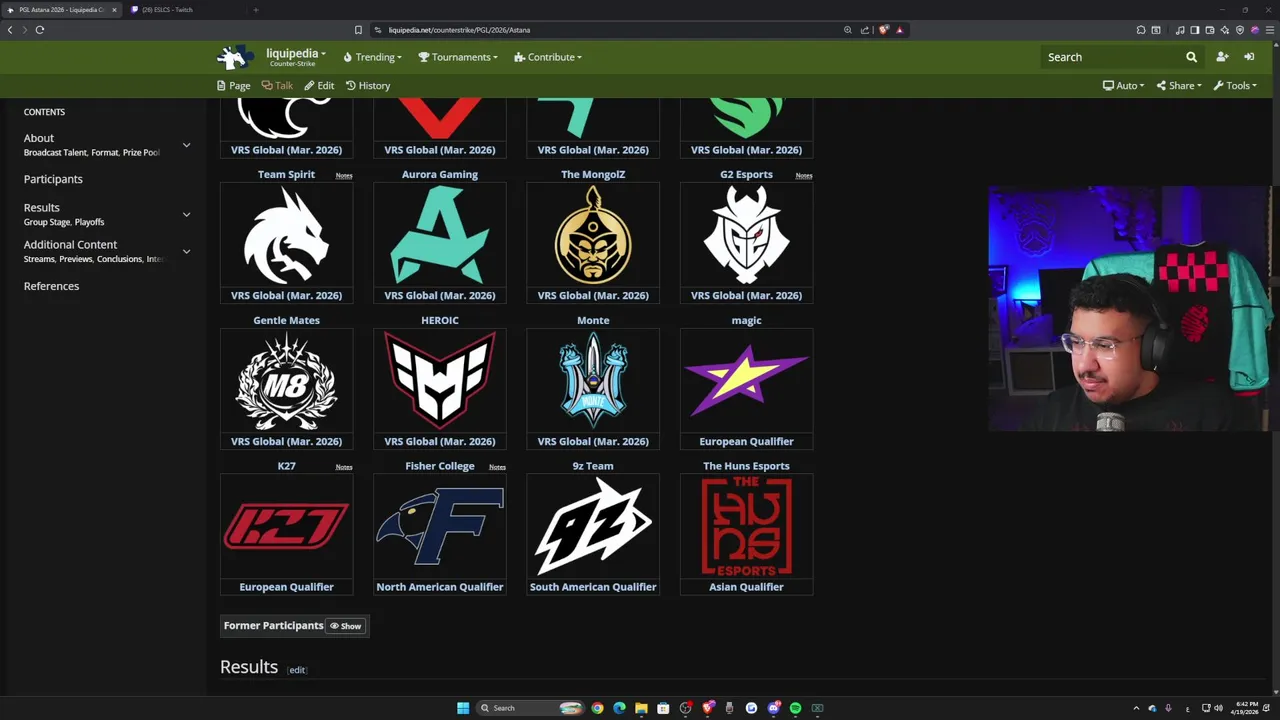This screenshot has width=1280, height=720.
Task: Open a new browser tab
Action: click(255, 10)
